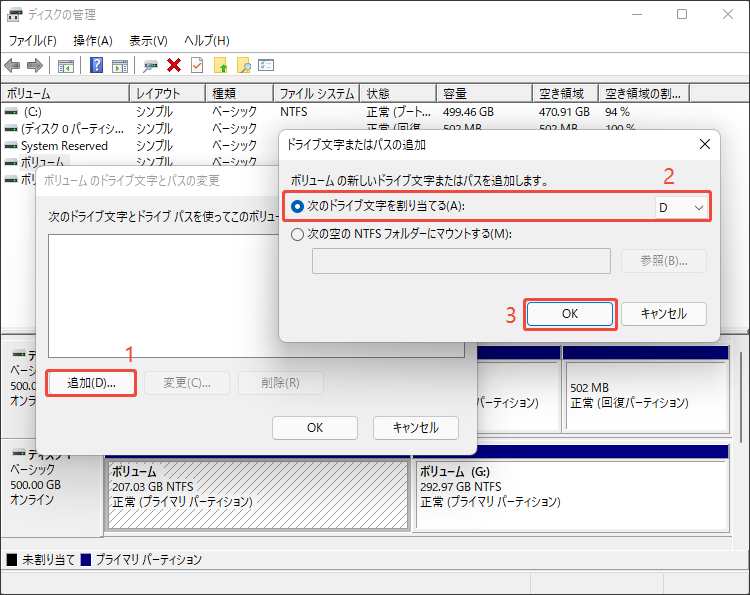Close the ドライブ文字またはパスの追加 dialog
The image size is (750, 595).
coord(705,144)
